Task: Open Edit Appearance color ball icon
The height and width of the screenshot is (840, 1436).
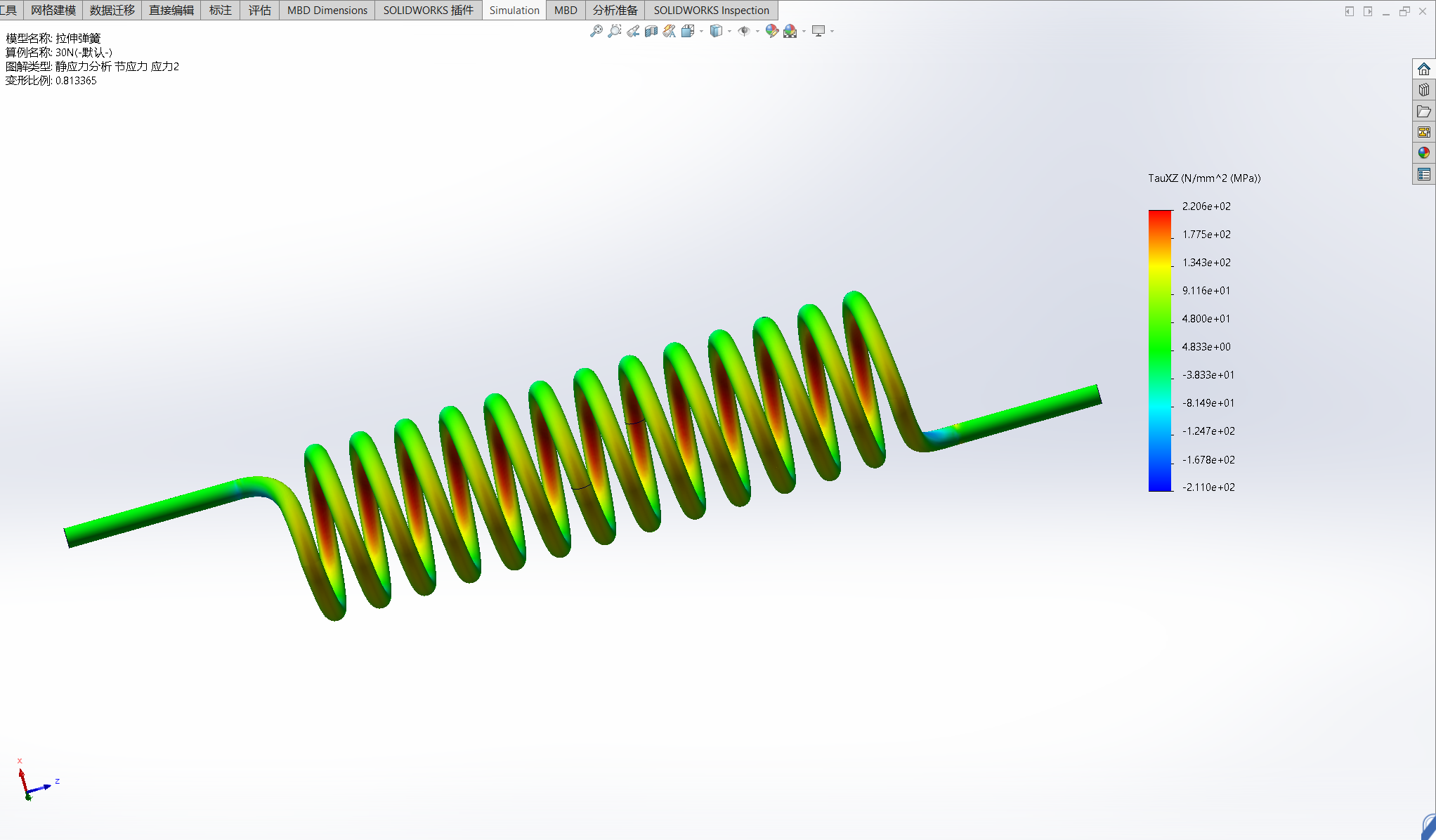Action: [771, 31]
